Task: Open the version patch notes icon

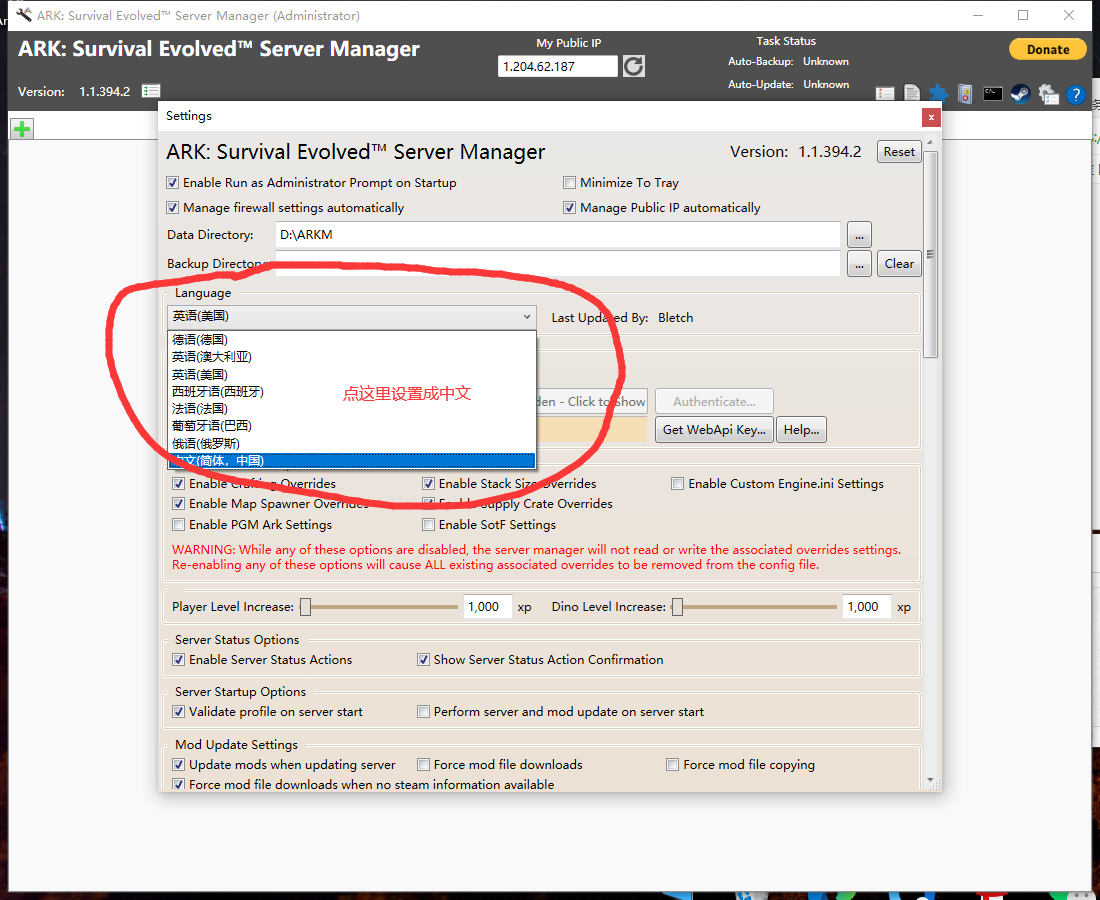Action: pyautogui.click(x=151, y=91)
